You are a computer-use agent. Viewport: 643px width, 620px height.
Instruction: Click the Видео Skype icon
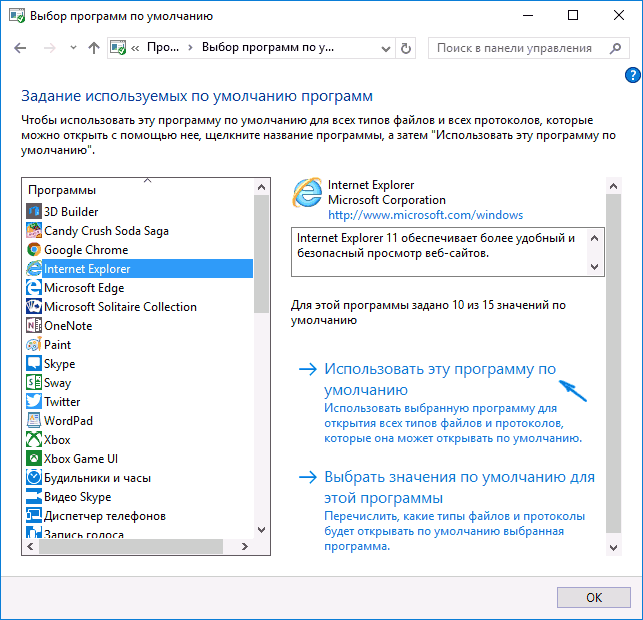tap(34, 497)
